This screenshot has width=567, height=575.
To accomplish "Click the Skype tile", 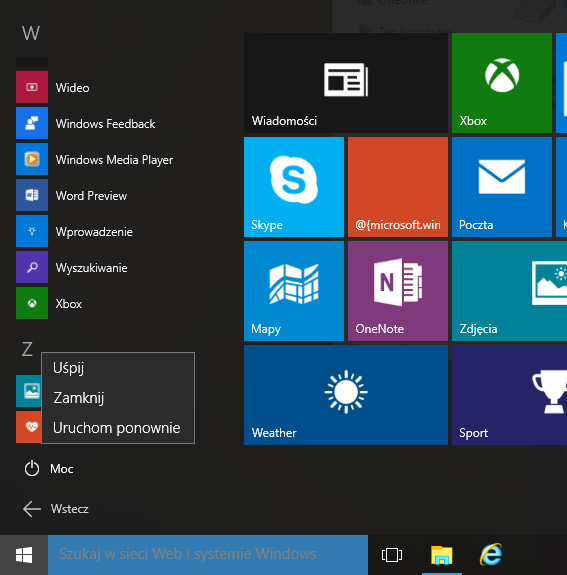I will (x=294, y=187).
